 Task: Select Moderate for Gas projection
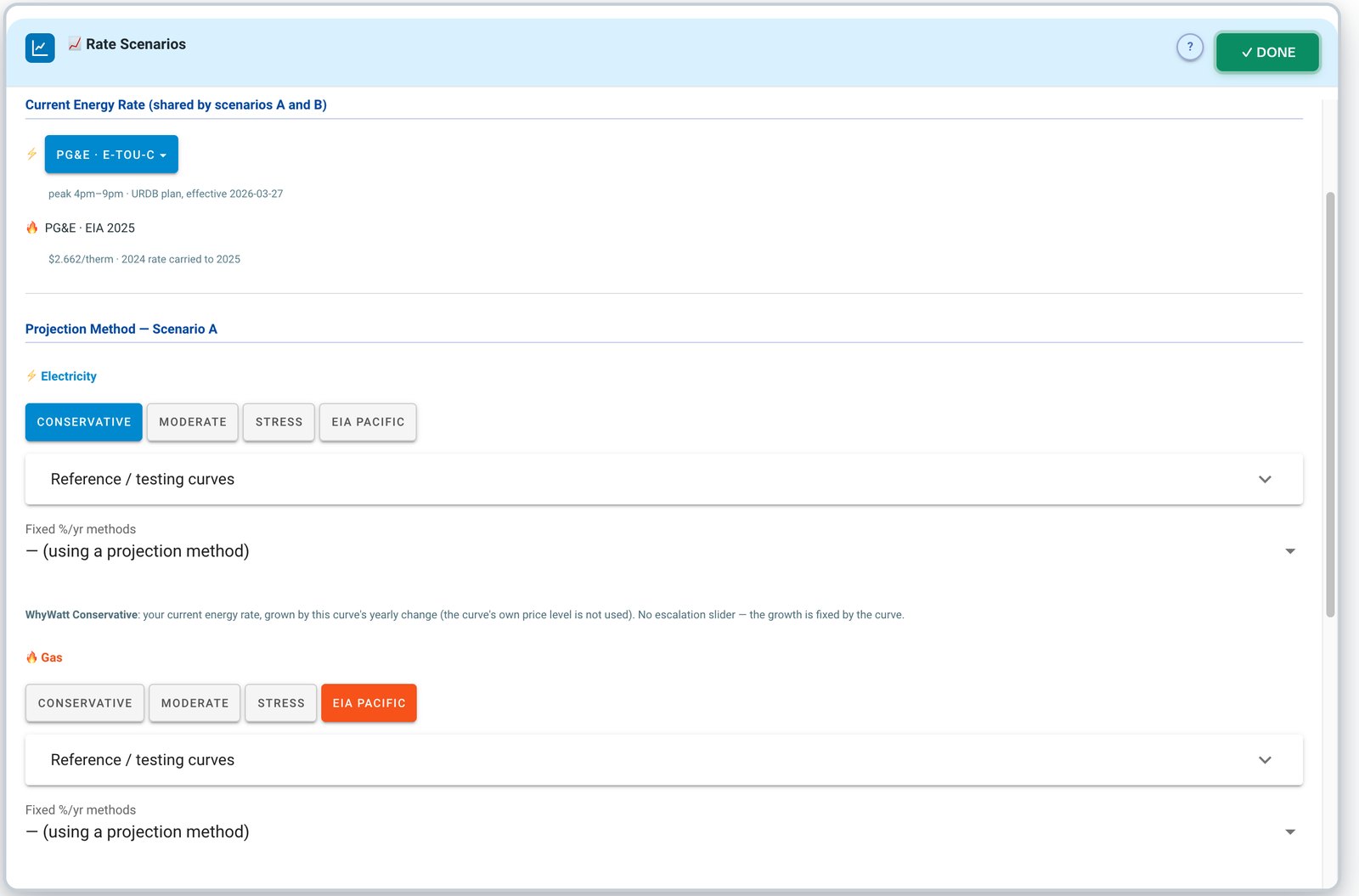point(195,703)
